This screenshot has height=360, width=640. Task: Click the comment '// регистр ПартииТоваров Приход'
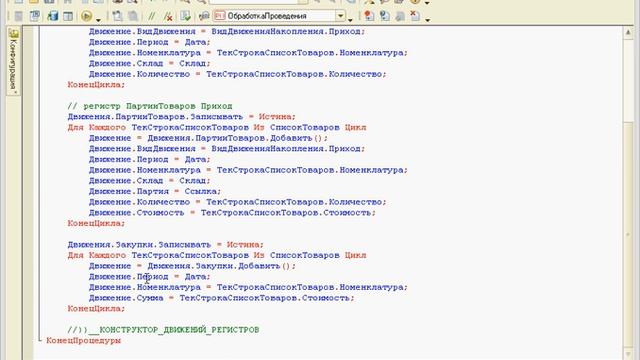(150, 106)
